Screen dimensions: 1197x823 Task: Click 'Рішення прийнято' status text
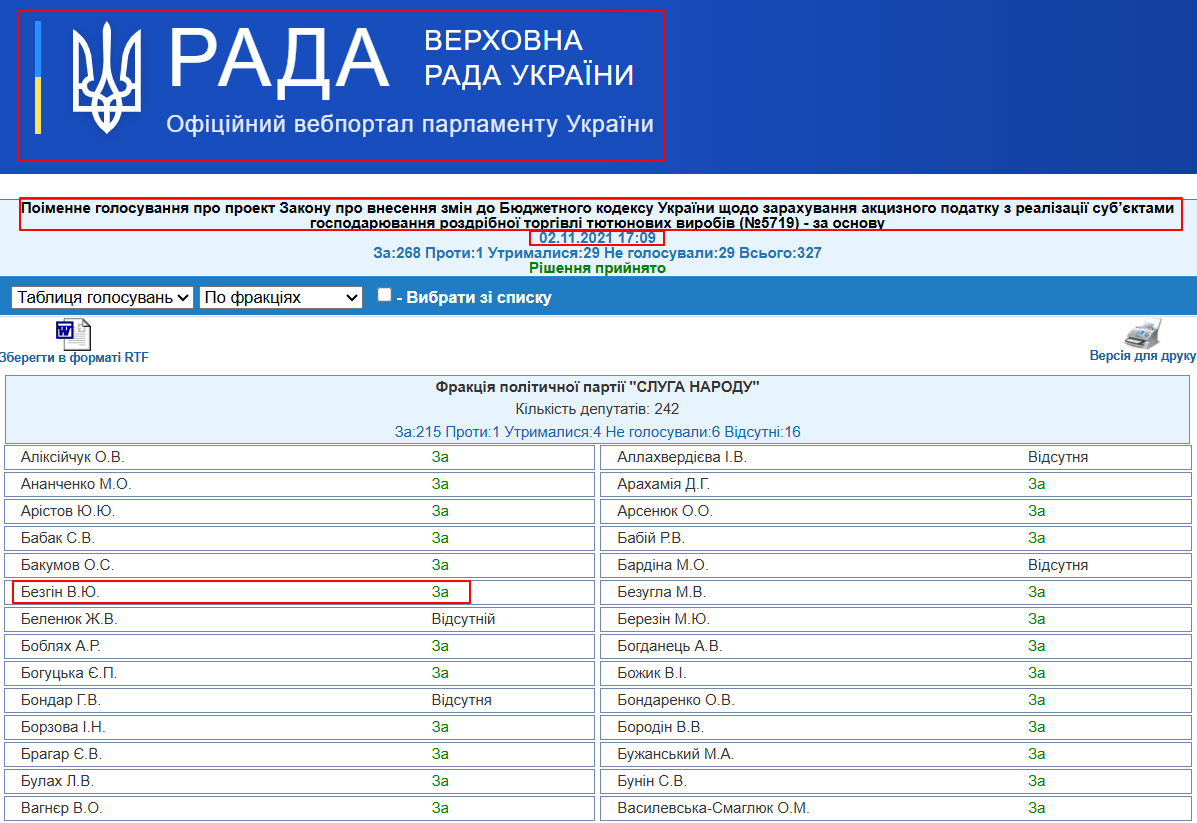[x=597, y=268]
